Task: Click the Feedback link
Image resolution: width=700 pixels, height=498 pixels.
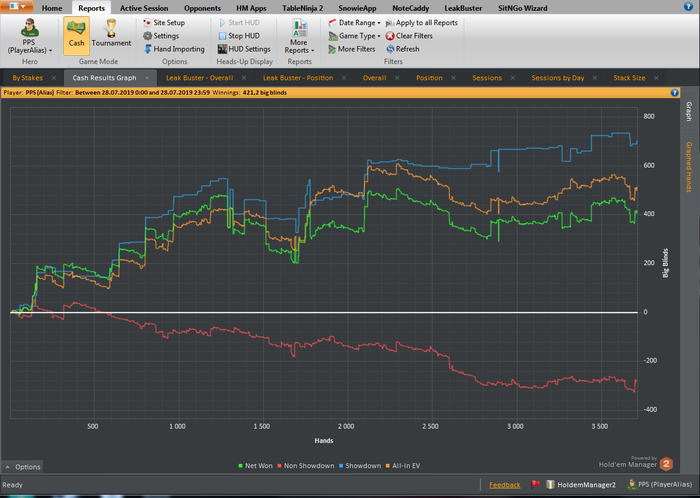Action: click(x=504, y=485)
